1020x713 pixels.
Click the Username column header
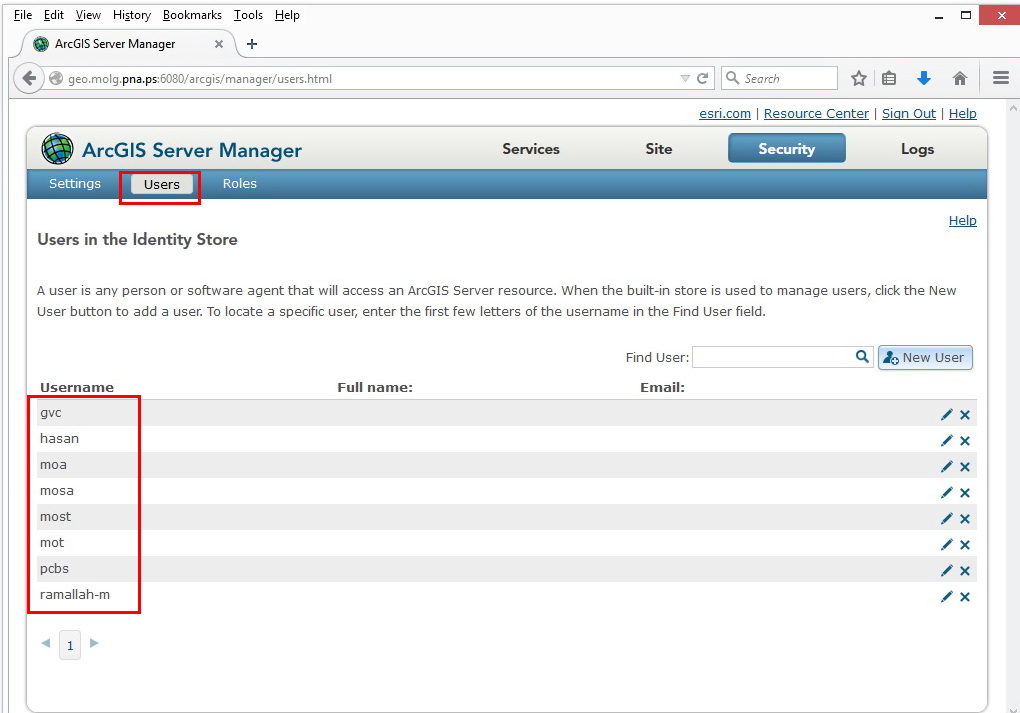coord(77,387)
